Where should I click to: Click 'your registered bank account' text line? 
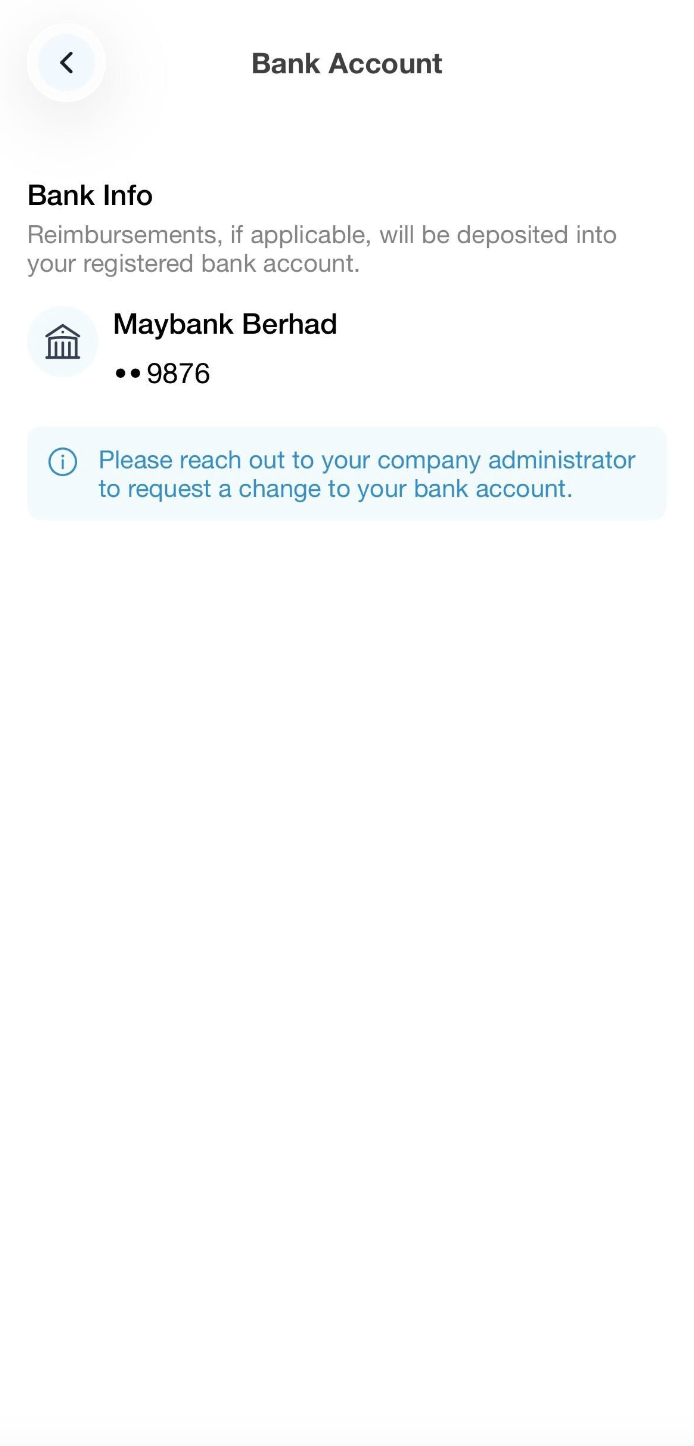click(x=193, y=264)
